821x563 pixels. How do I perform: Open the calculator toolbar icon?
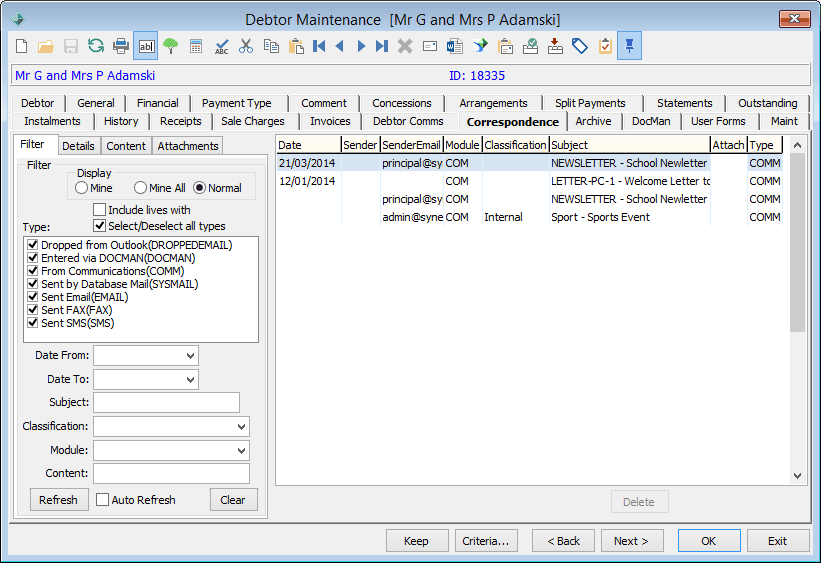[x=196, y=46]
